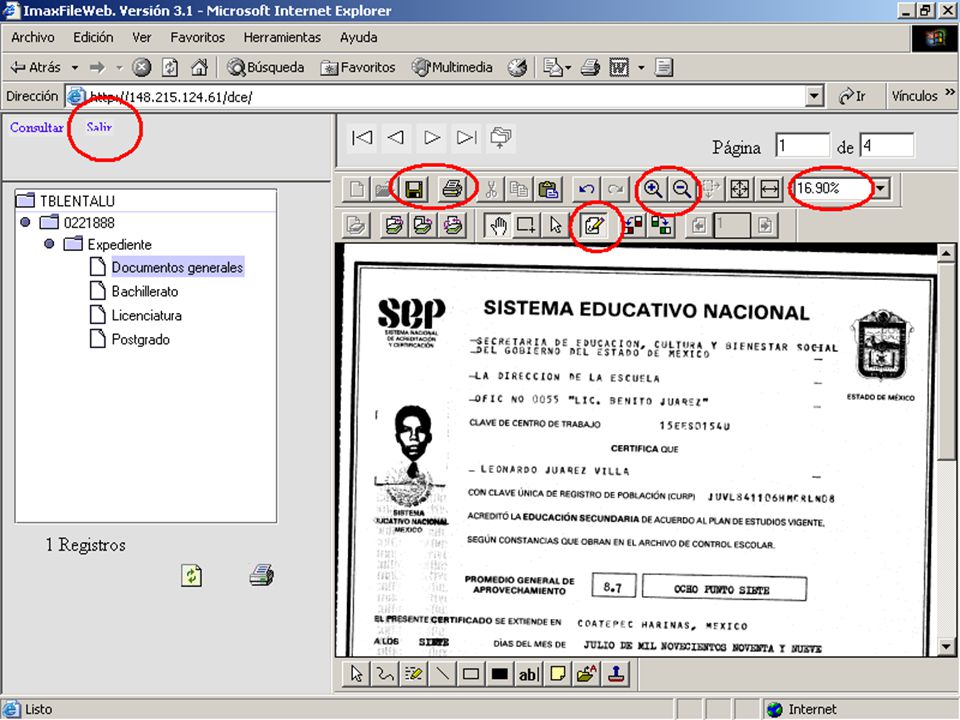Select the text-from-file annotation tool
Image resolution: width=960 pixels, height=720 pixels.
click(x=586, y=674)
